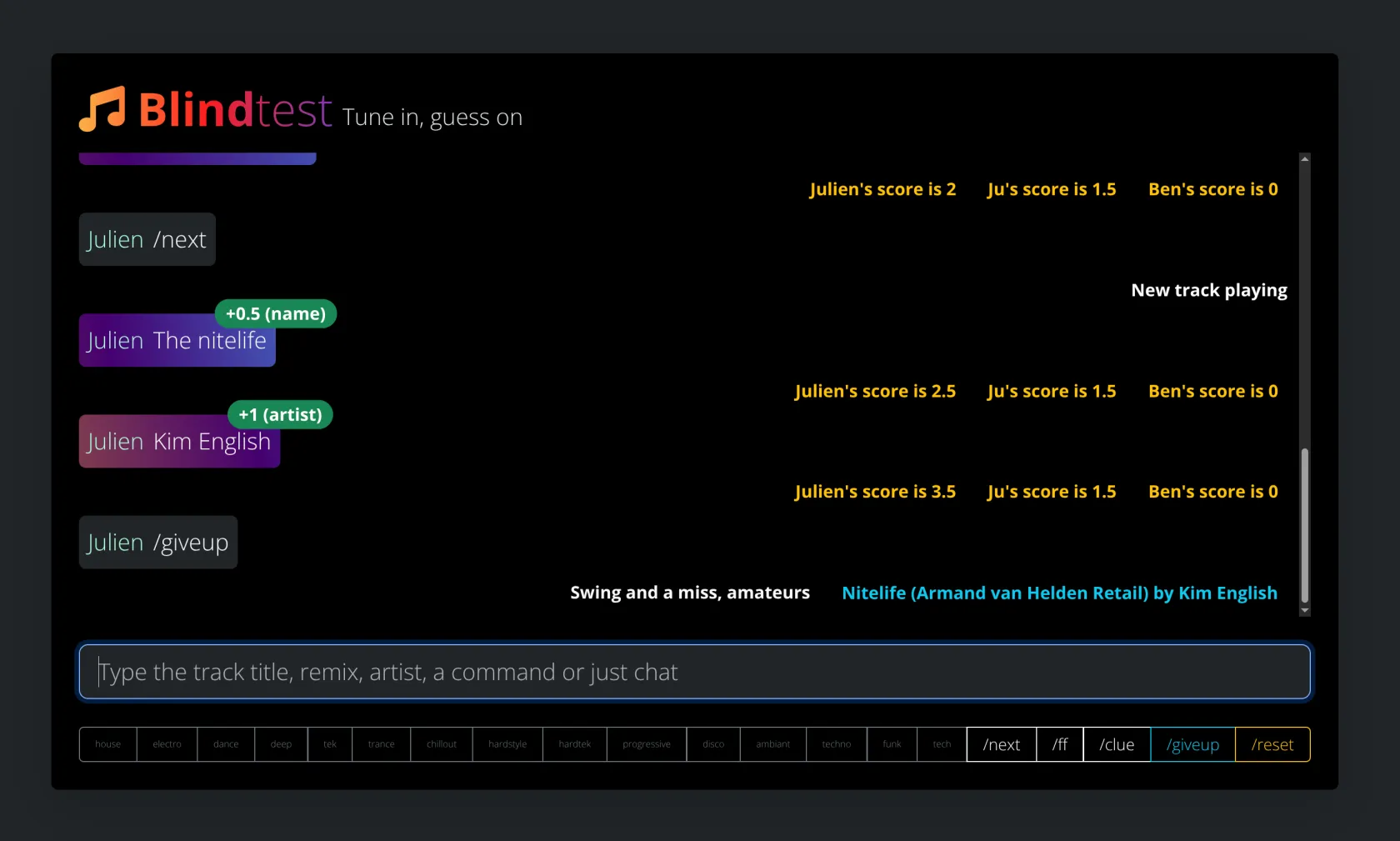Focus the track title guess input field
The width and height of the screenshot is (1400, 841).
click(694, 672)
